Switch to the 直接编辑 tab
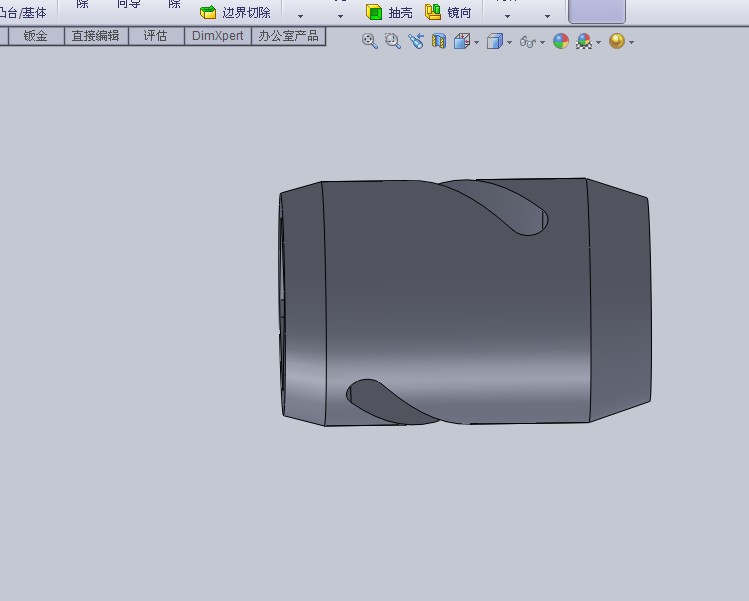Image resolution: width=749 pixels, height=601 pixels. tap(96, 36)
